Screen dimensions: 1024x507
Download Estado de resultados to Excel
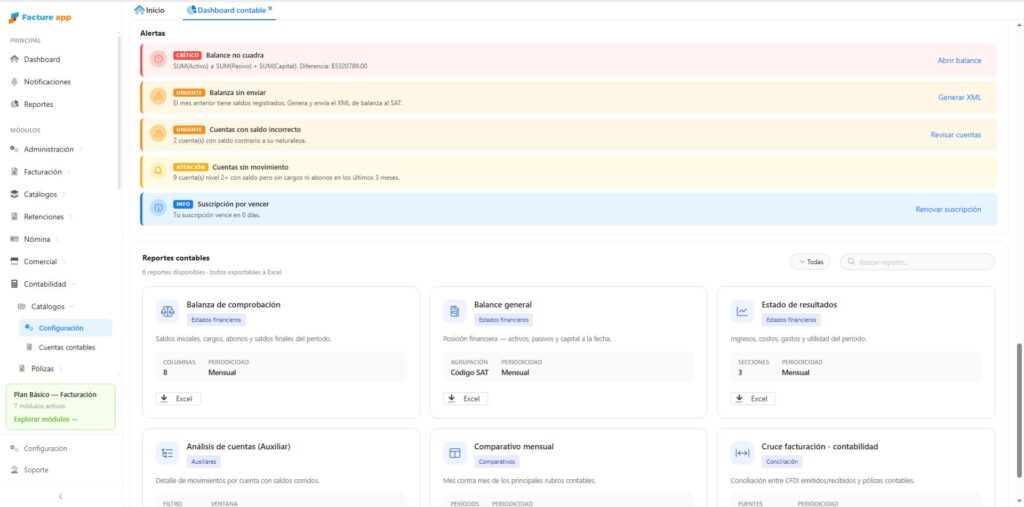[x=752, y=399]
